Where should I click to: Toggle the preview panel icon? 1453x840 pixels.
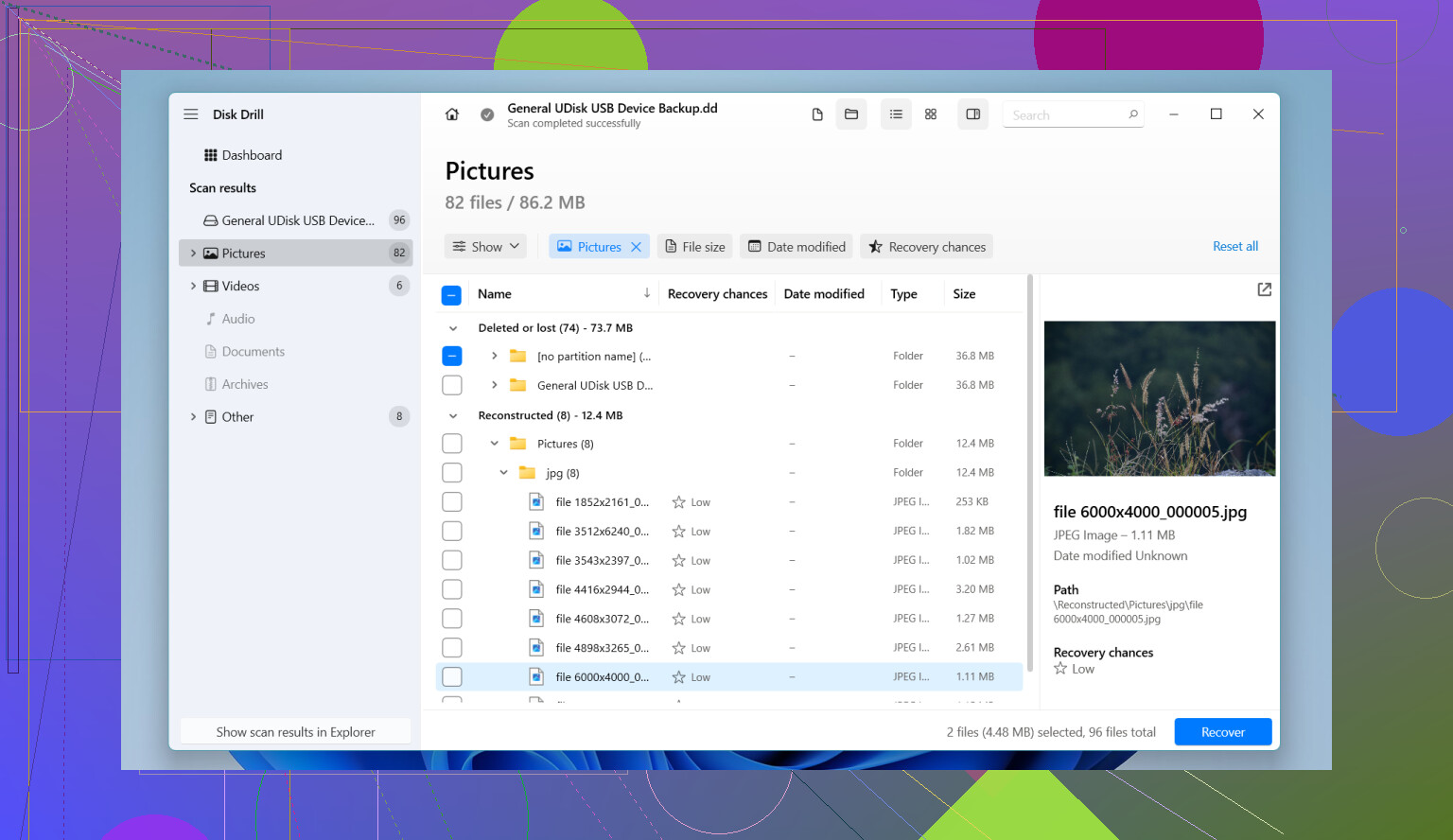972,114
